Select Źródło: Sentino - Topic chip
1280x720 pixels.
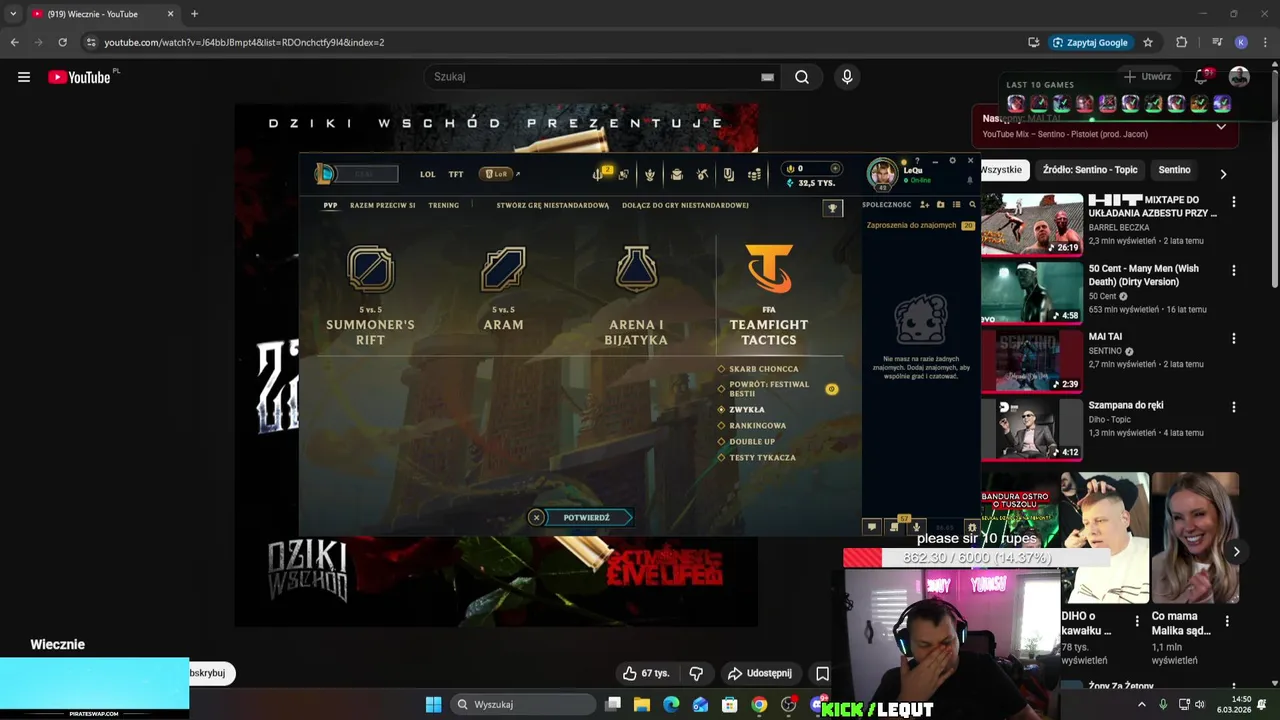(x=1090, y=170)
